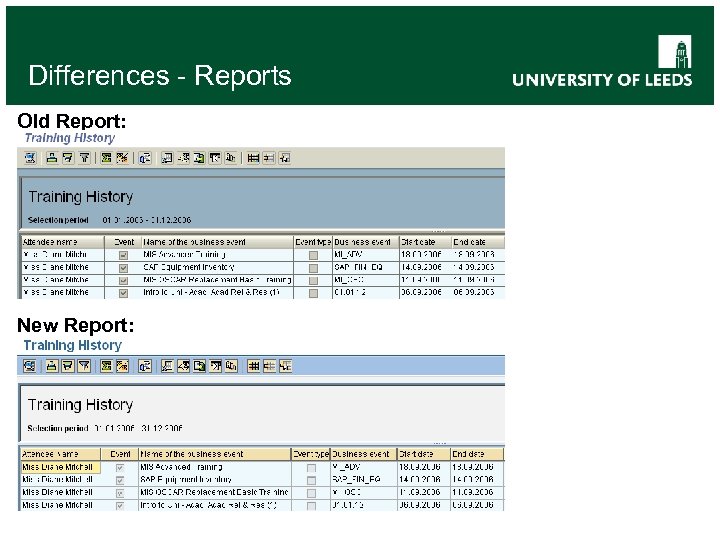This screenshot has width=720, height=540.
Task: Click Business event column header in New Report
Action: [364, 454]
